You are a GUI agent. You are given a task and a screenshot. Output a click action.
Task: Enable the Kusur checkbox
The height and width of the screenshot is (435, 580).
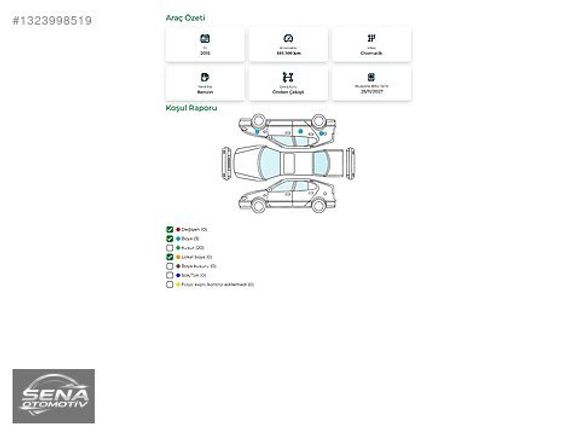170,248
